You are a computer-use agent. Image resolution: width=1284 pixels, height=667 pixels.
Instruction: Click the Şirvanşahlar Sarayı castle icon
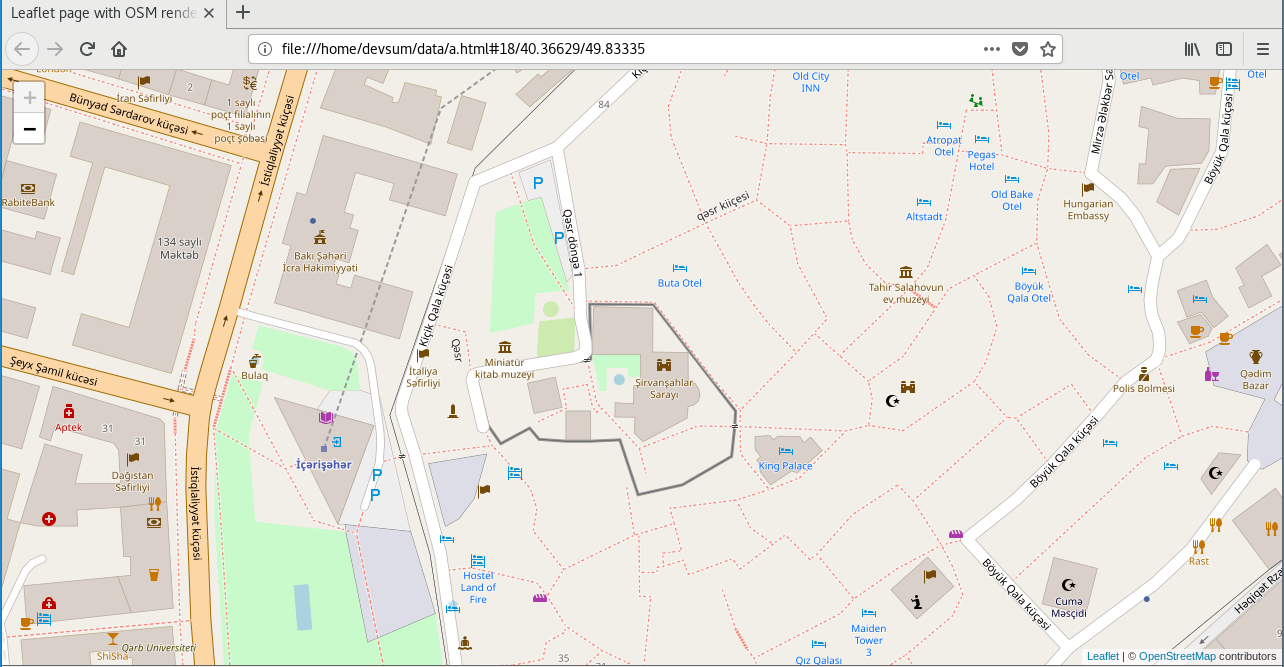tap(664, 367)
